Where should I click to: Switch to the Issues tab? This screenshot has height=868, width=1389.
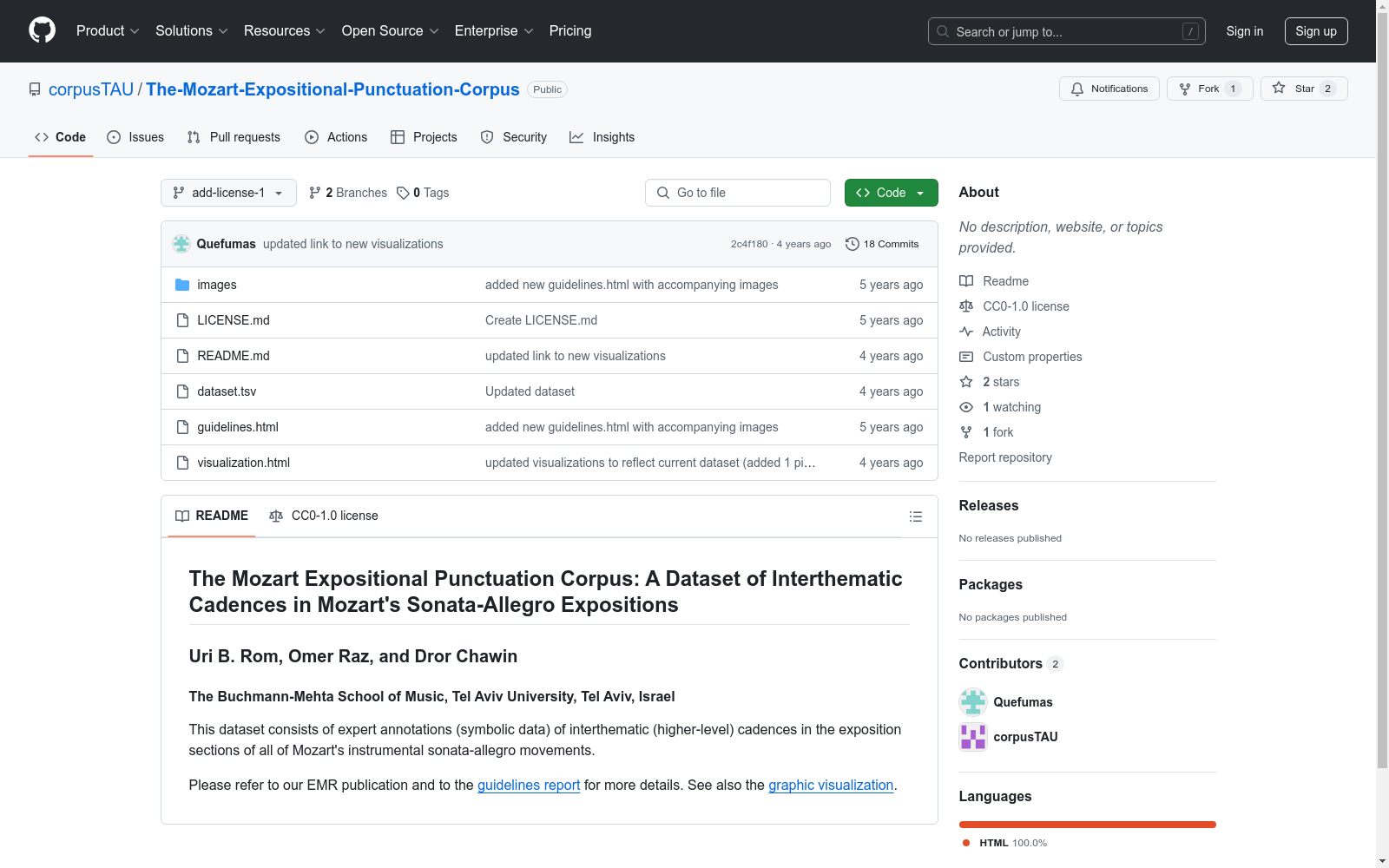[x=135, y=137]
